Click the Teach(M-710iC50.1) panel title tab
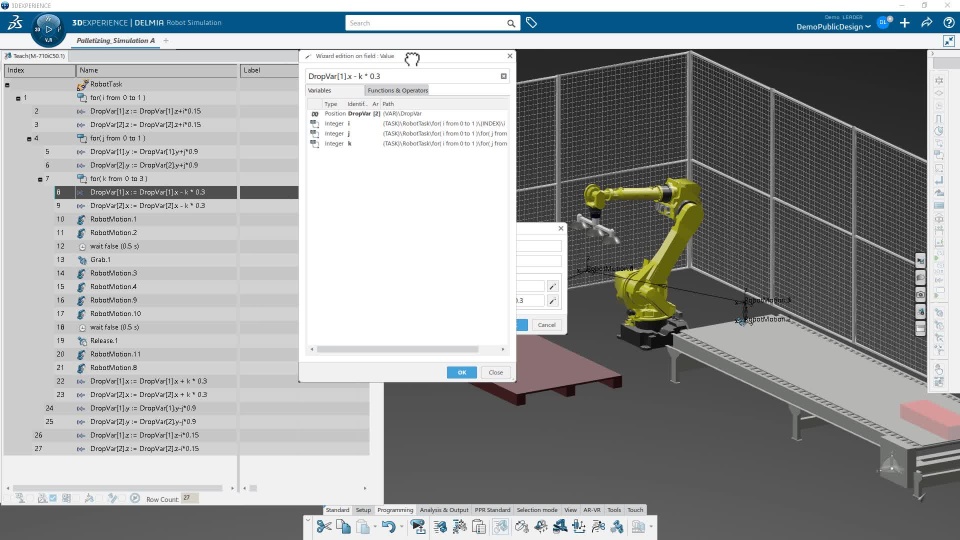960x540 pixels. coord(35,56)
